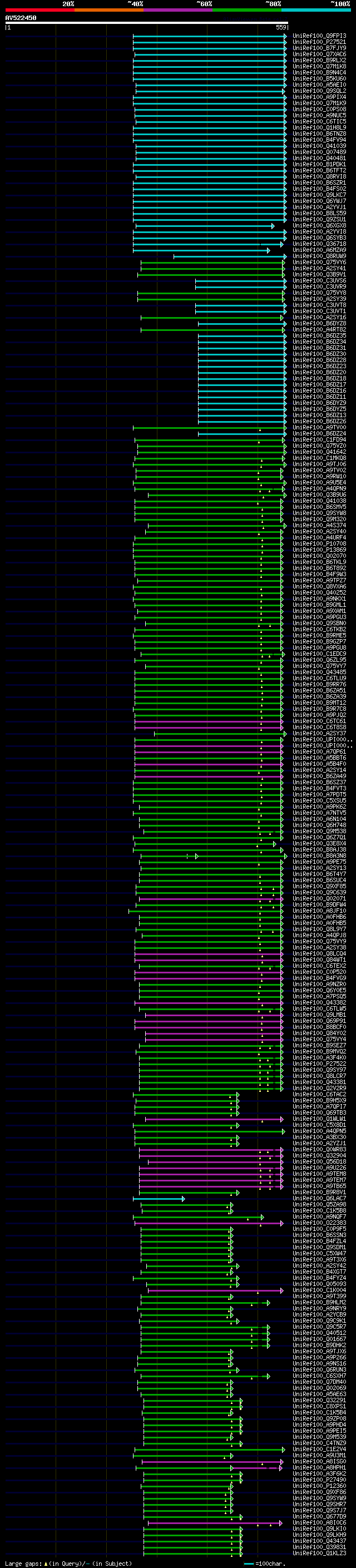Select the UniRef100_Q36718 label

pyautogui.click(x=319, y=244)
